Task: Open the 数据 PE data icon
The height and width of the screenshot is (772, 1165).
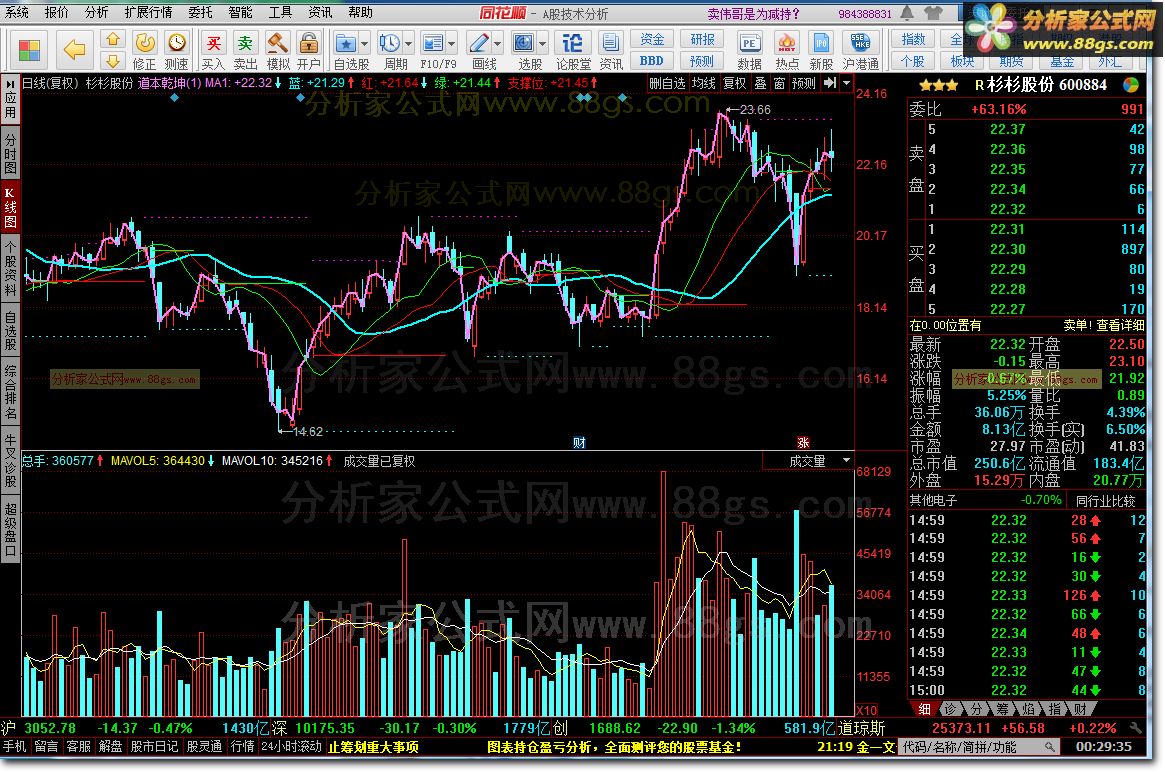Action: (x=749, y=43)
